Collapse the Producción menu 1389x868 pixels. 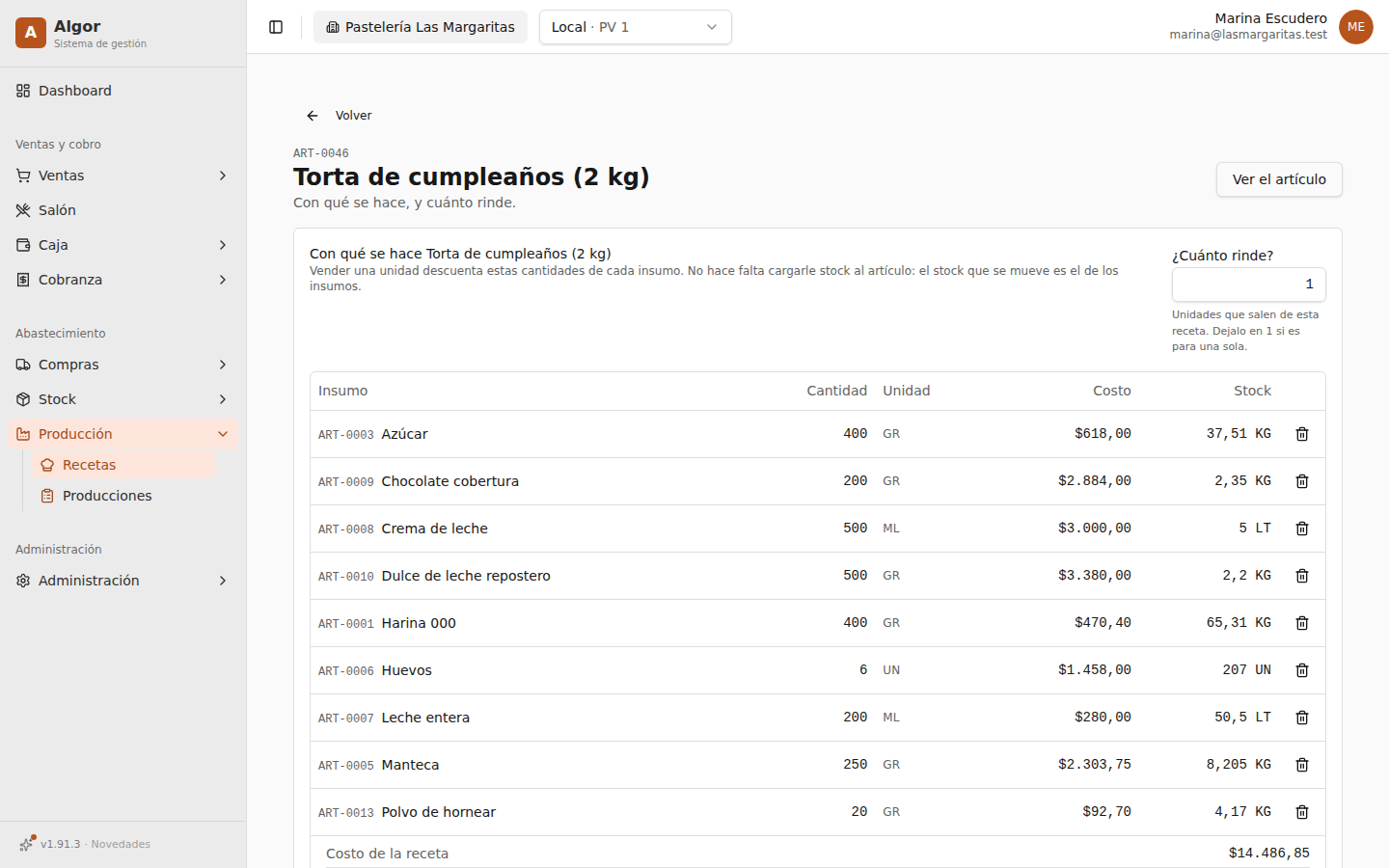tap(123, 434)
